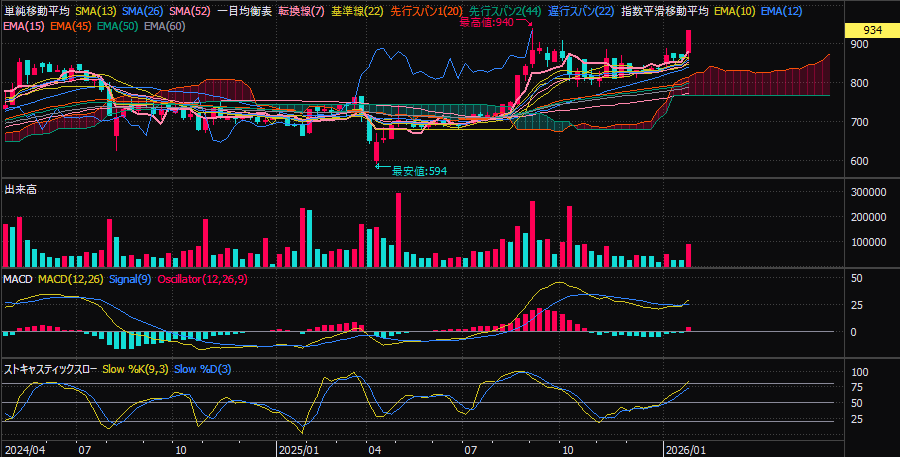Image resolution: width=900 pixels, height=457 pixels.
Task: Click the EMA(45) legend label
Action: point(71,25)
